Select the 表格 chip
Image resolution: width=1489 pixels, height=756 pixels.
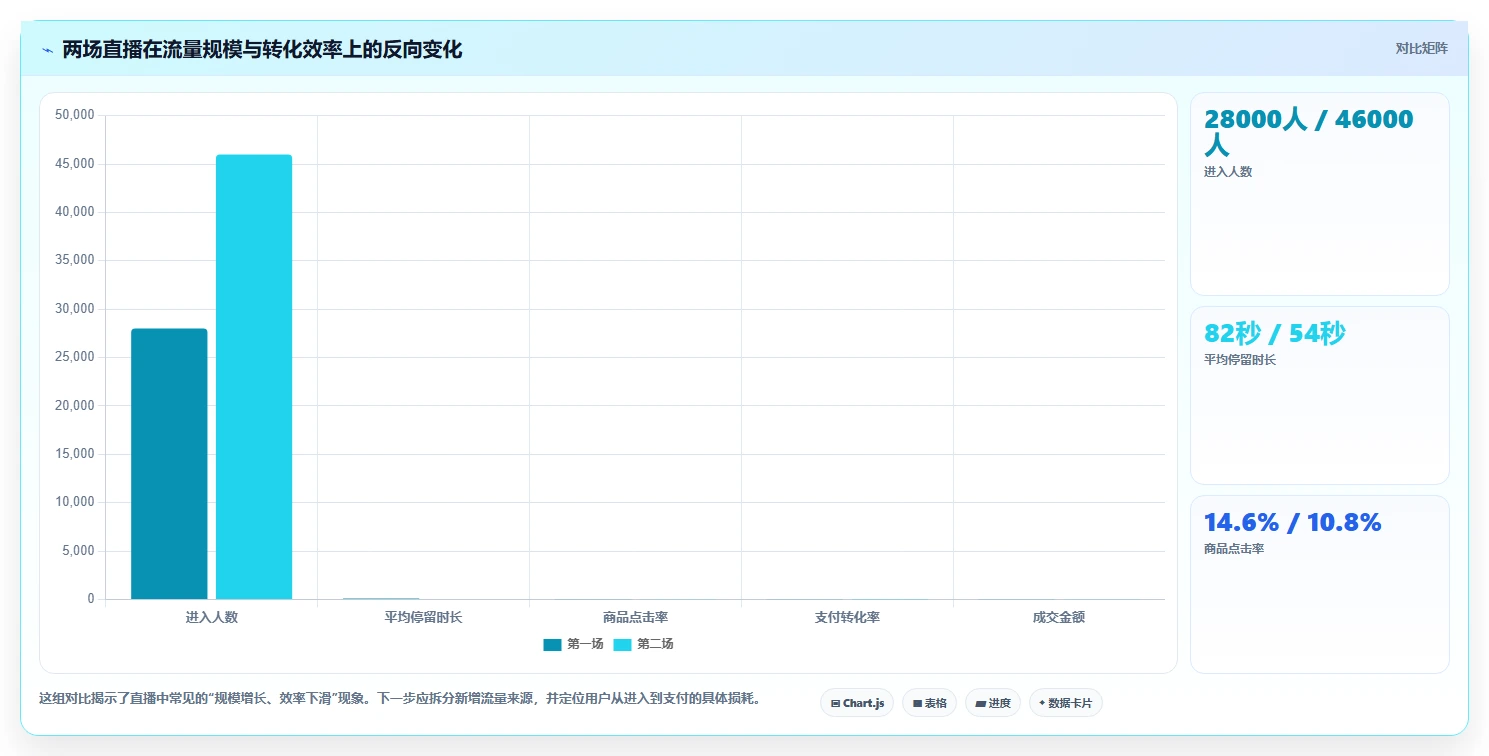[929, 703]
